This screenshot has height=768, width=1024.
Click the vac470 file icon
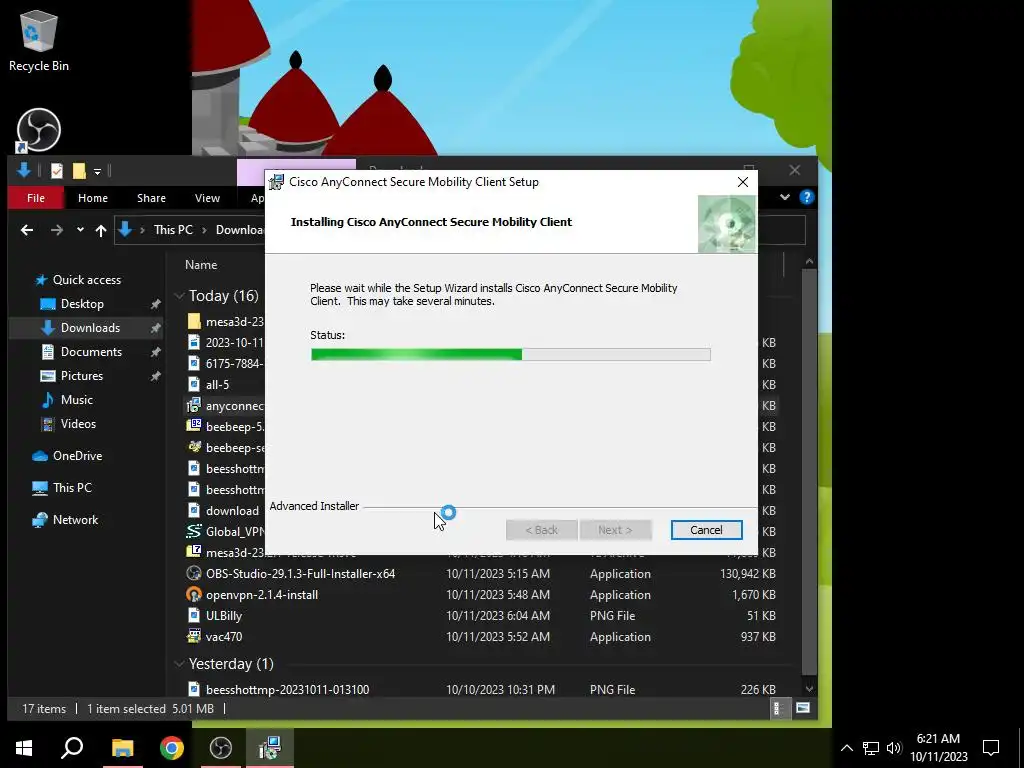[x=193, y=636]
